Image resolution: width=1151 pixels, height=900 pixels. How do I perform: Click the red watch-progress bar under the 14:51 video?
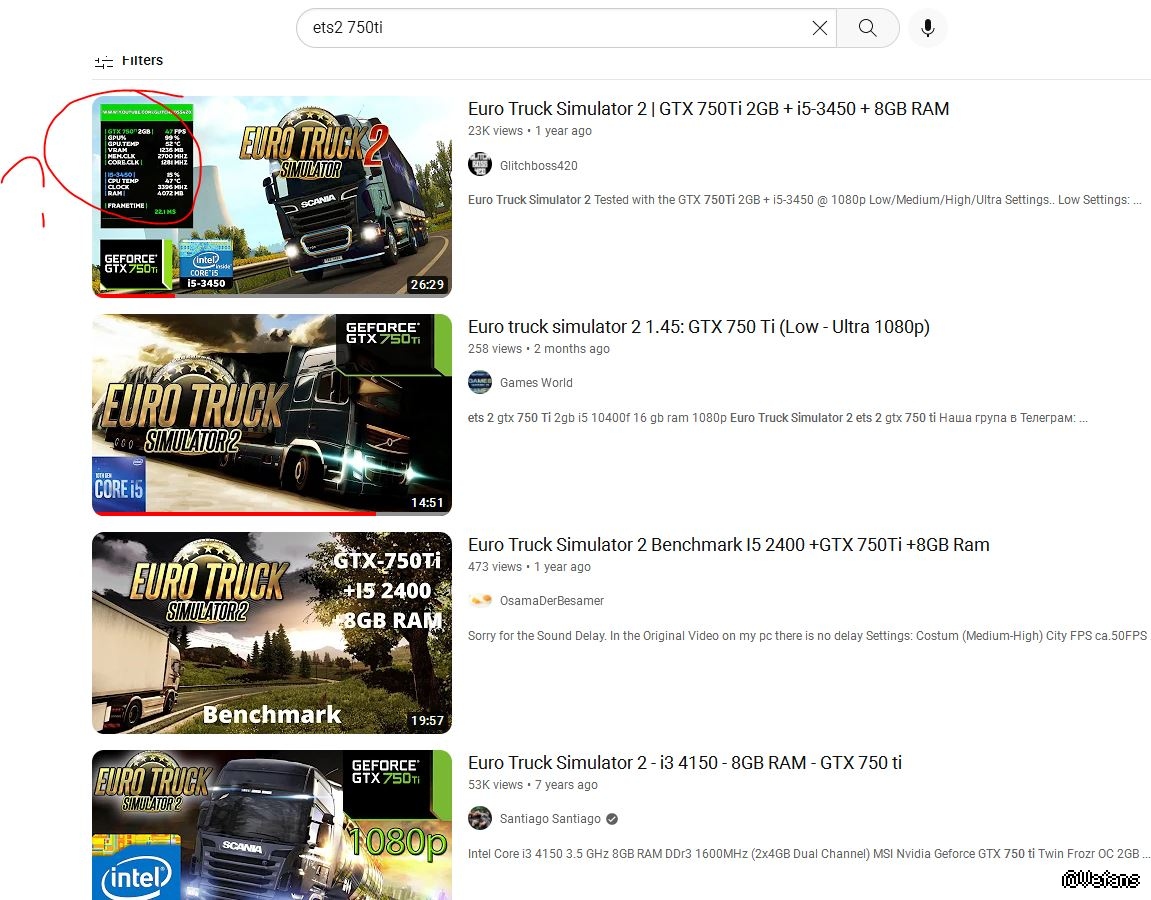click(x=235, y=514)
